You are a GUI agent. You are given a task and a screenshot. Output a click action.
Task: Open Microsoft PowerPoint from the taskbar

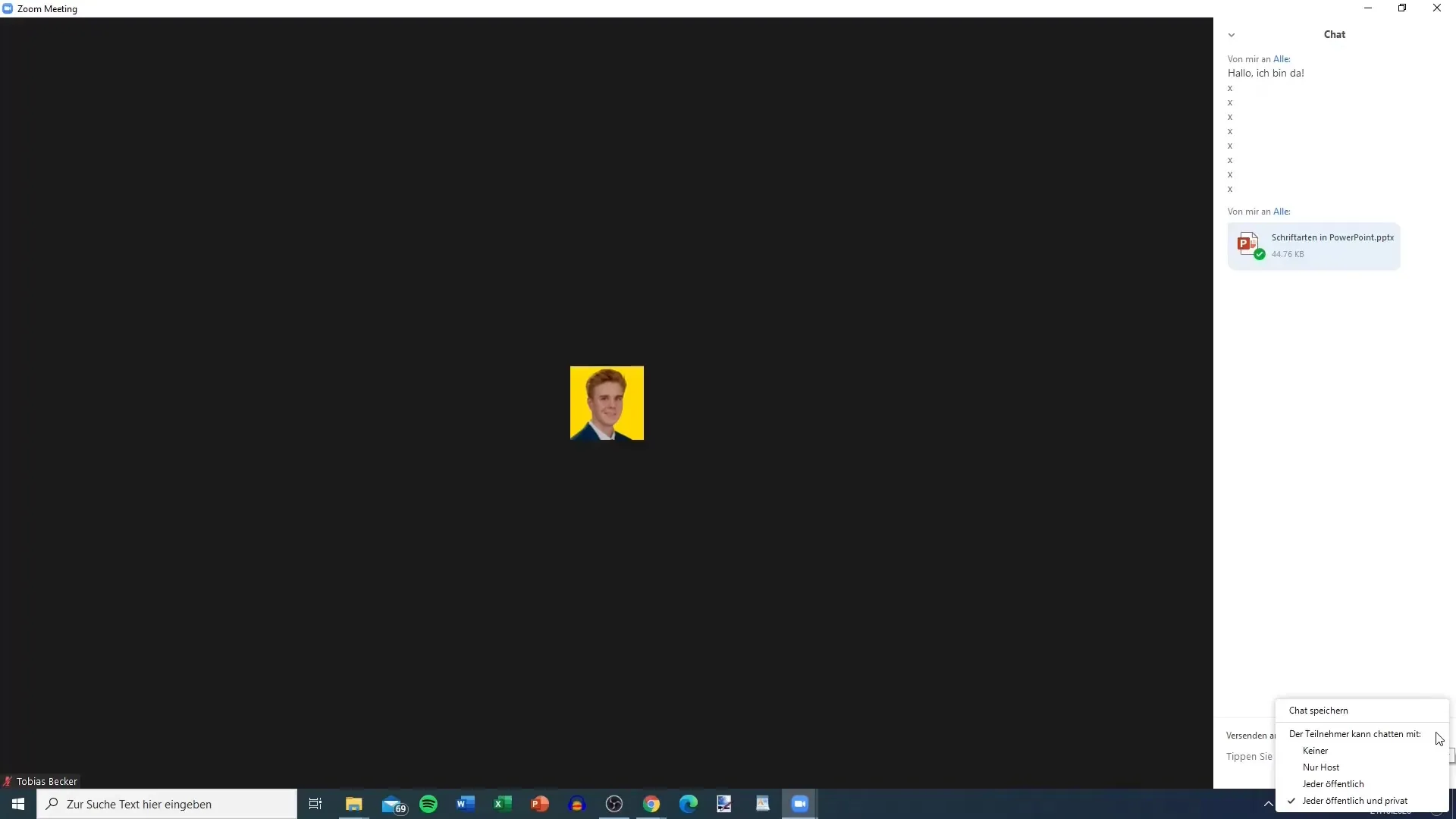pyautogui.click(x=540, y=804)
